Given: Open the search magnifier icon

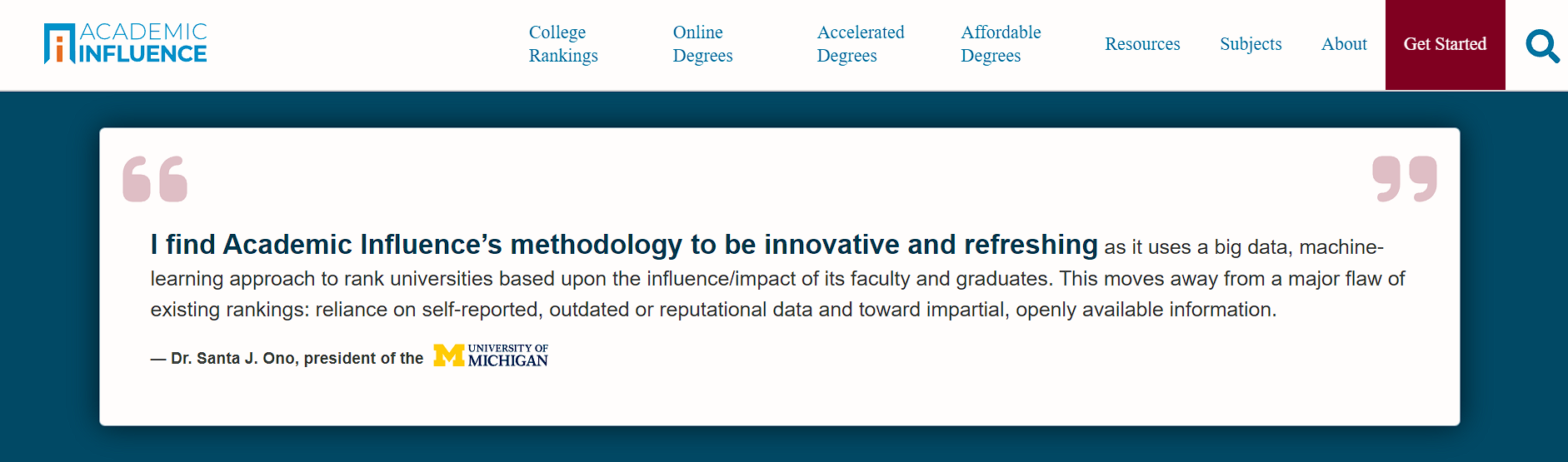Looking at the screenshot, I should (x=1542, y=46).
